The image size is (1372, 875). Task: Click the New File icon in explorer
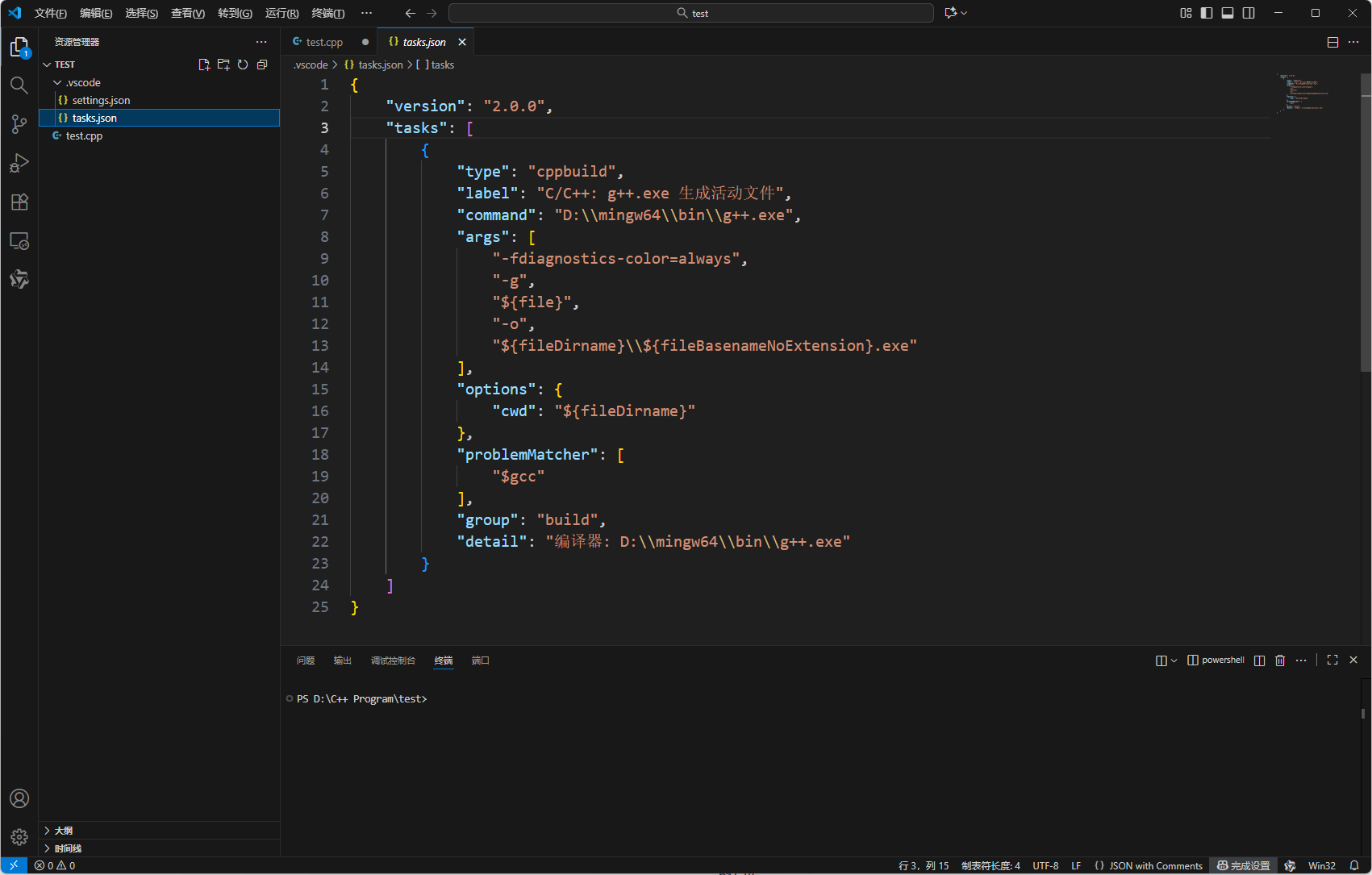204,65
